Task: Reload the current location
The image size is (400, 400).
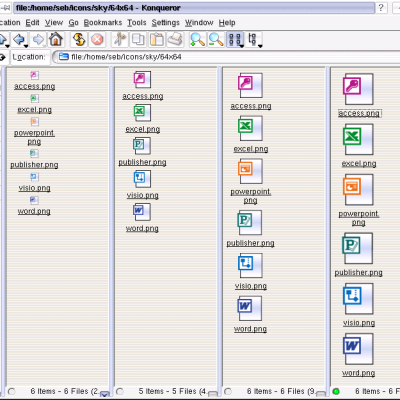Action: point(79,39)
